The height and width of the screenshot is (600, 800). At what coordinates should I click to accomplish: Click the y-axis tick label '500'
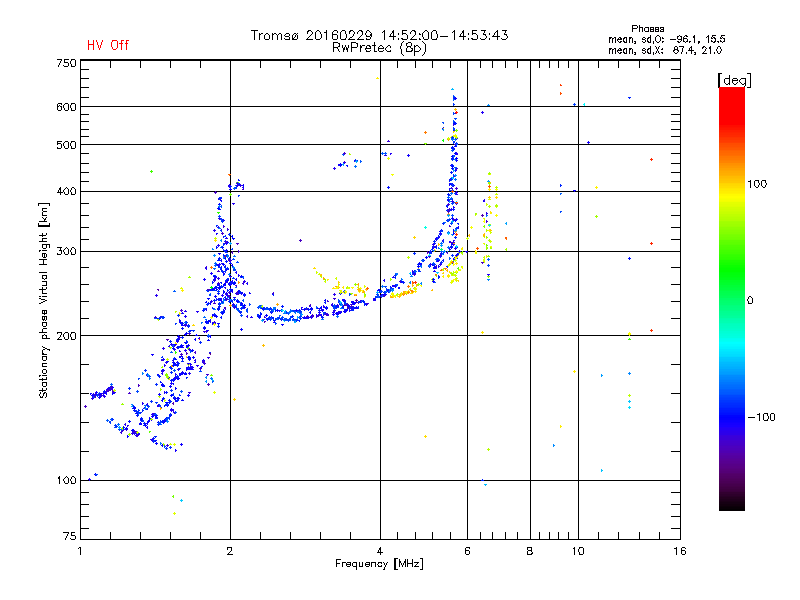(x=66, y=145)
